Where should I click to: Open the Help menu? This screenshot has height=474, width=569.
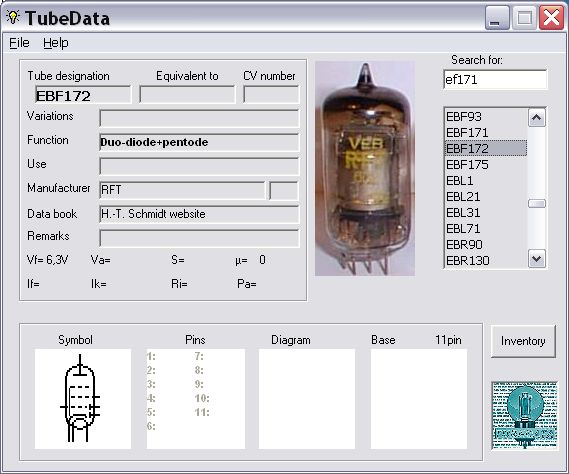click(56, 43)
